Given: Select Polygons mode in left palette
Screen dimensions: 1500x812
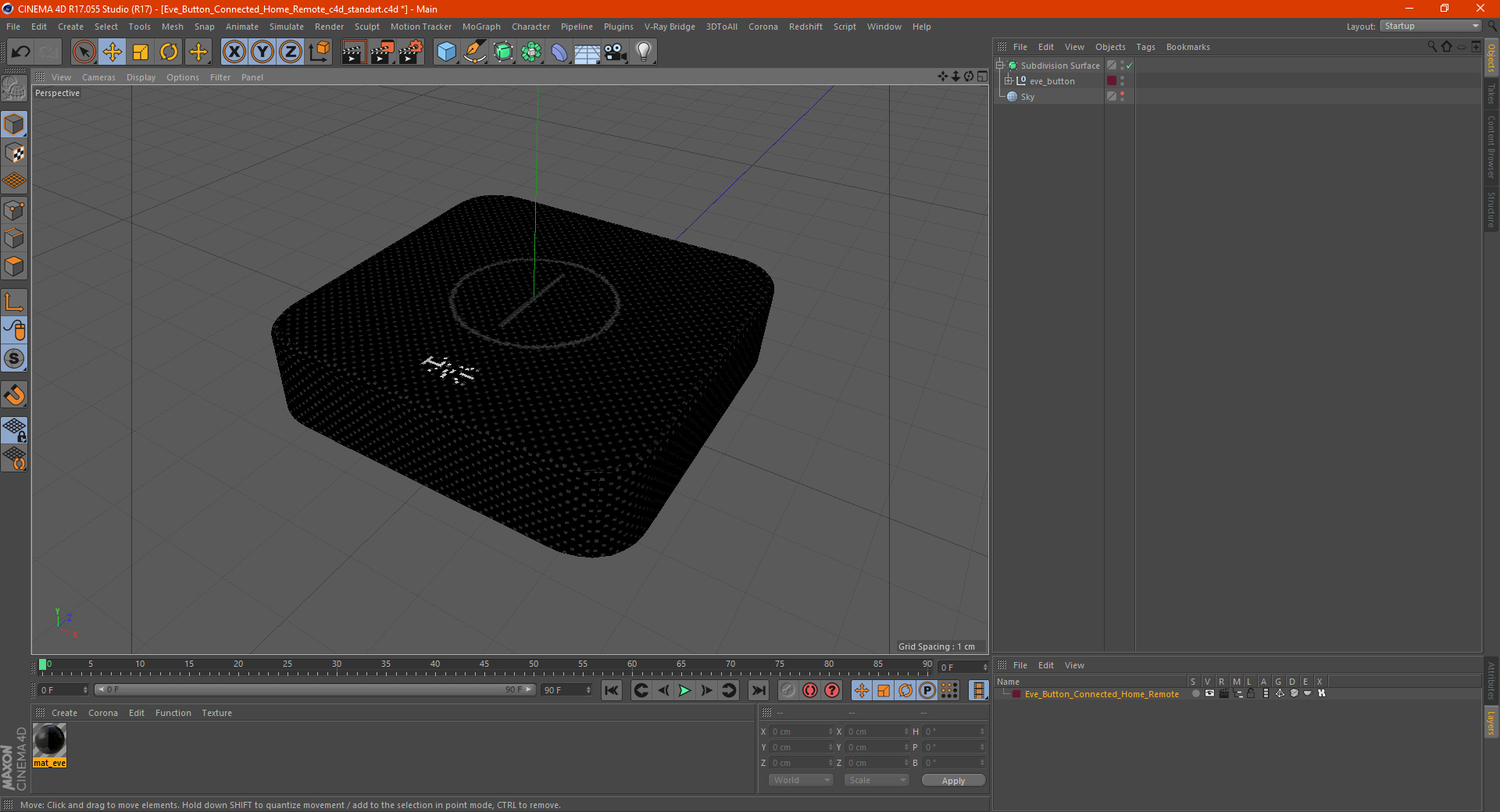Looking at the screenshot, I should pyautogui.click(x=15, y=266).
